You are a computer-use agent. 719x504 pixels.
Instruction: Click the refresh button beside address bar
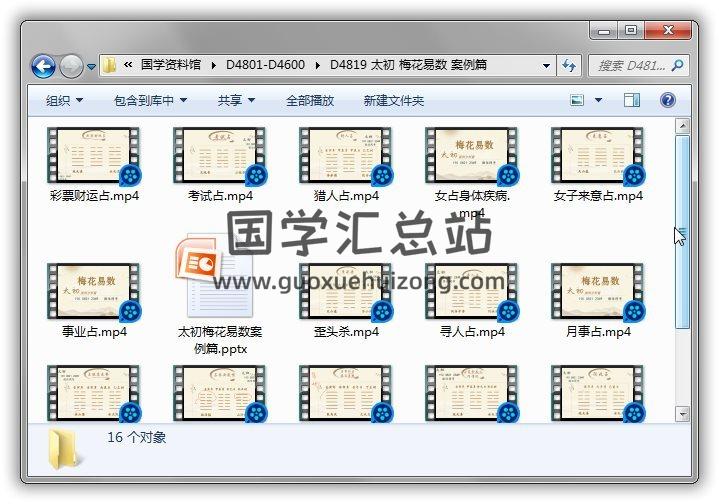pos(569,66)
